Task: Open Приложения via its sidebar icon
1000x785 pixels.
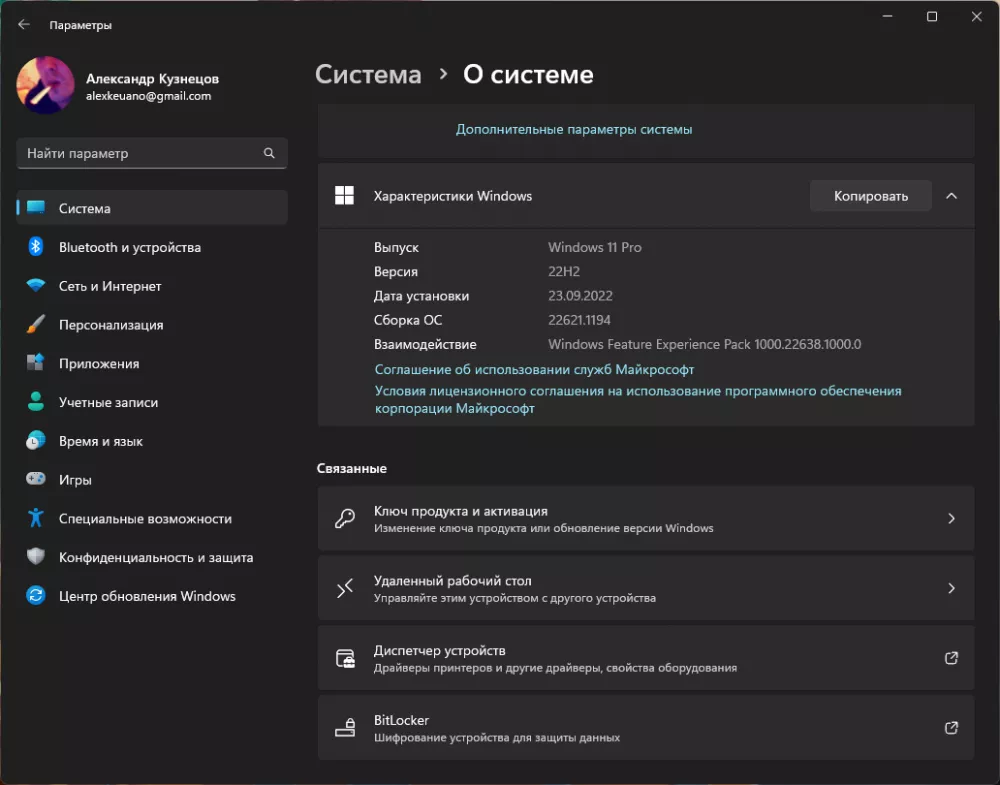Action: click(x=36, y=363)
